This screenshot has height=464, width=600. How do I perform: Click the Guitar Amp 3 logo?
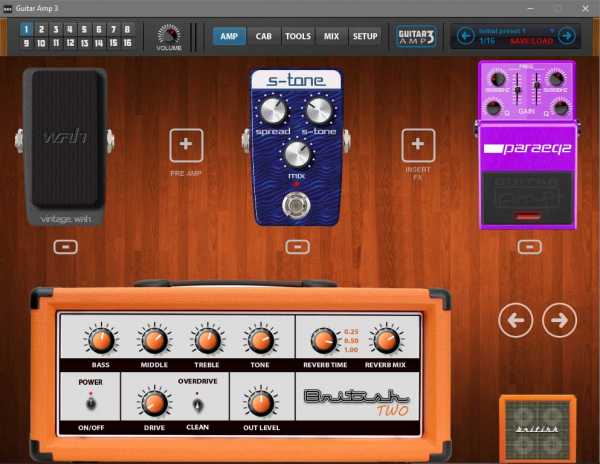(416, 37)
